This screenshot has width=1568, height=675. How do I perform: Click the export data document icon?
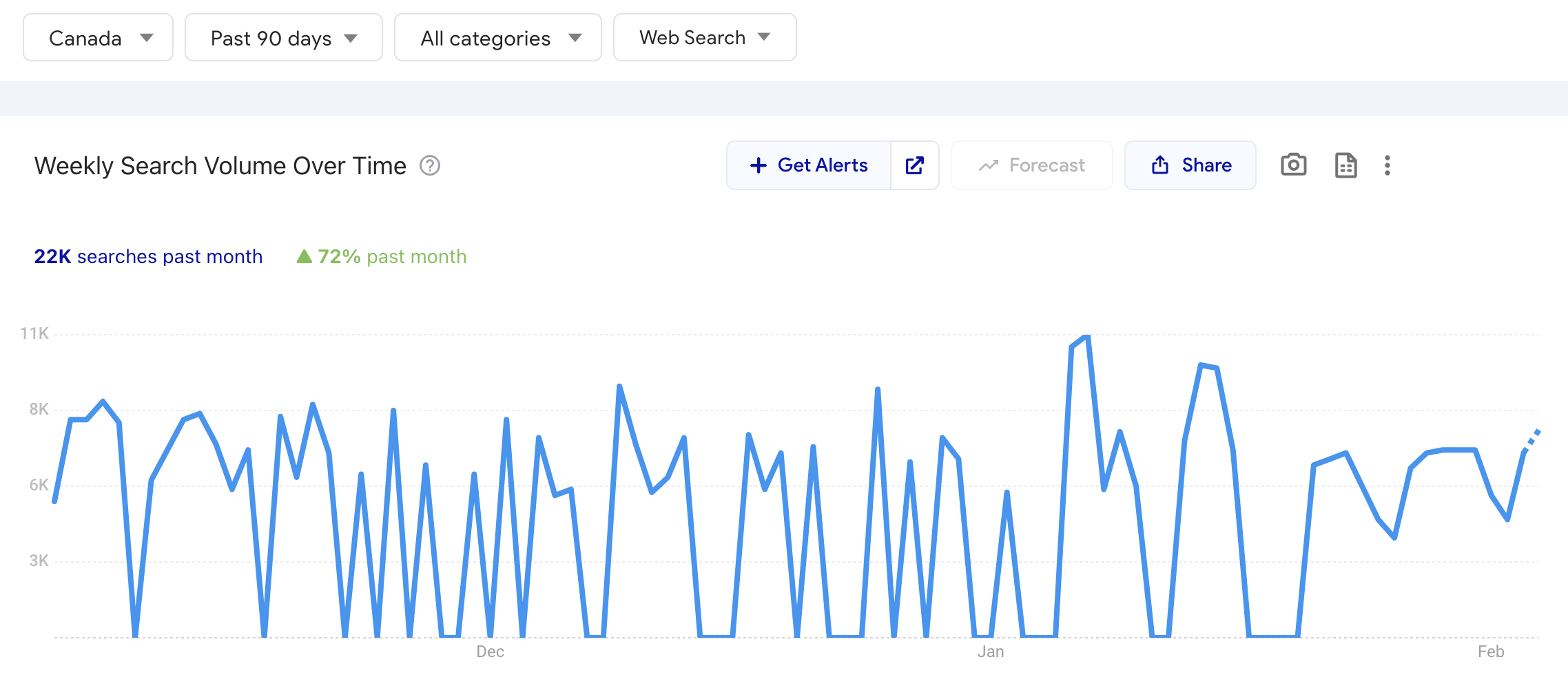(1345, 165)
